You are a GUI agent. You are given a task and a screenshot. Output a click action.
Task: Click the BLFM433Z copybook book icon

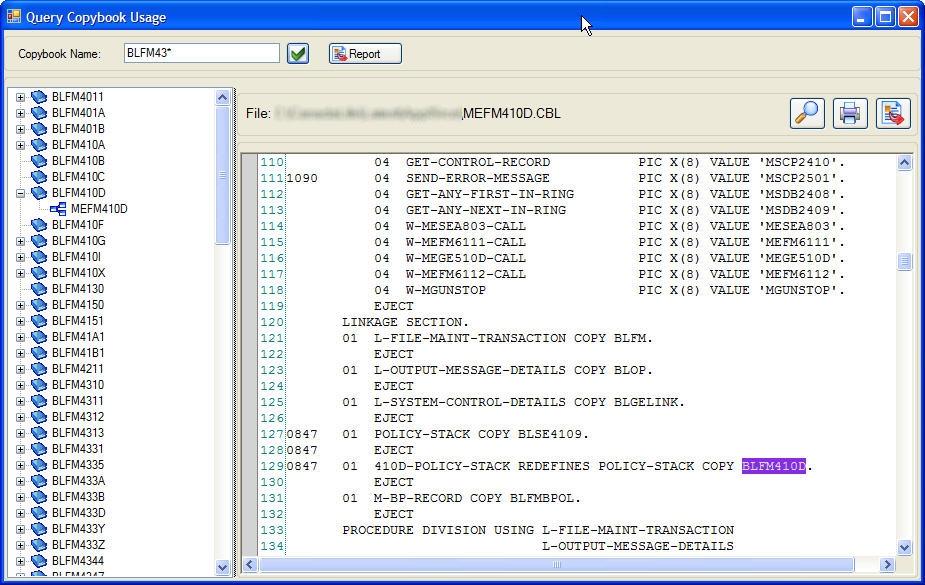click(x=39, y=544)
